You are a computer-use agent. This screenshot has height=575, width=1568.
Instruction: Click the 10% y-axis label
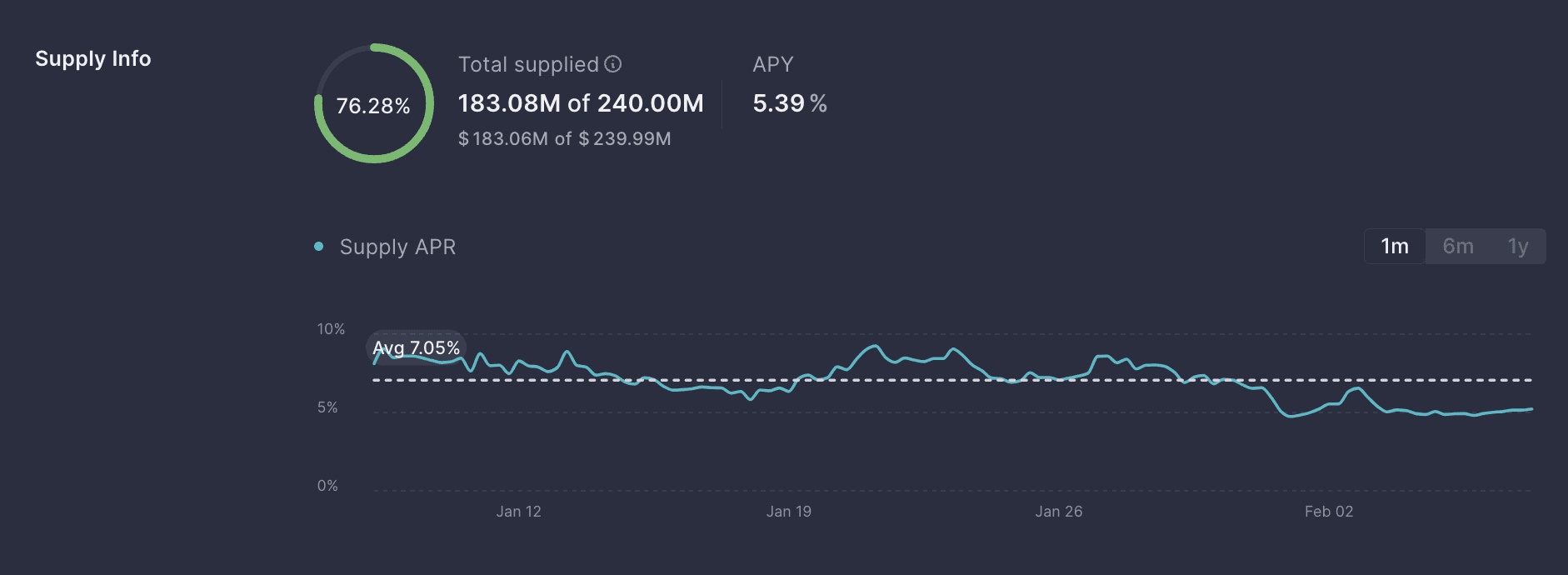coord(331,329)
